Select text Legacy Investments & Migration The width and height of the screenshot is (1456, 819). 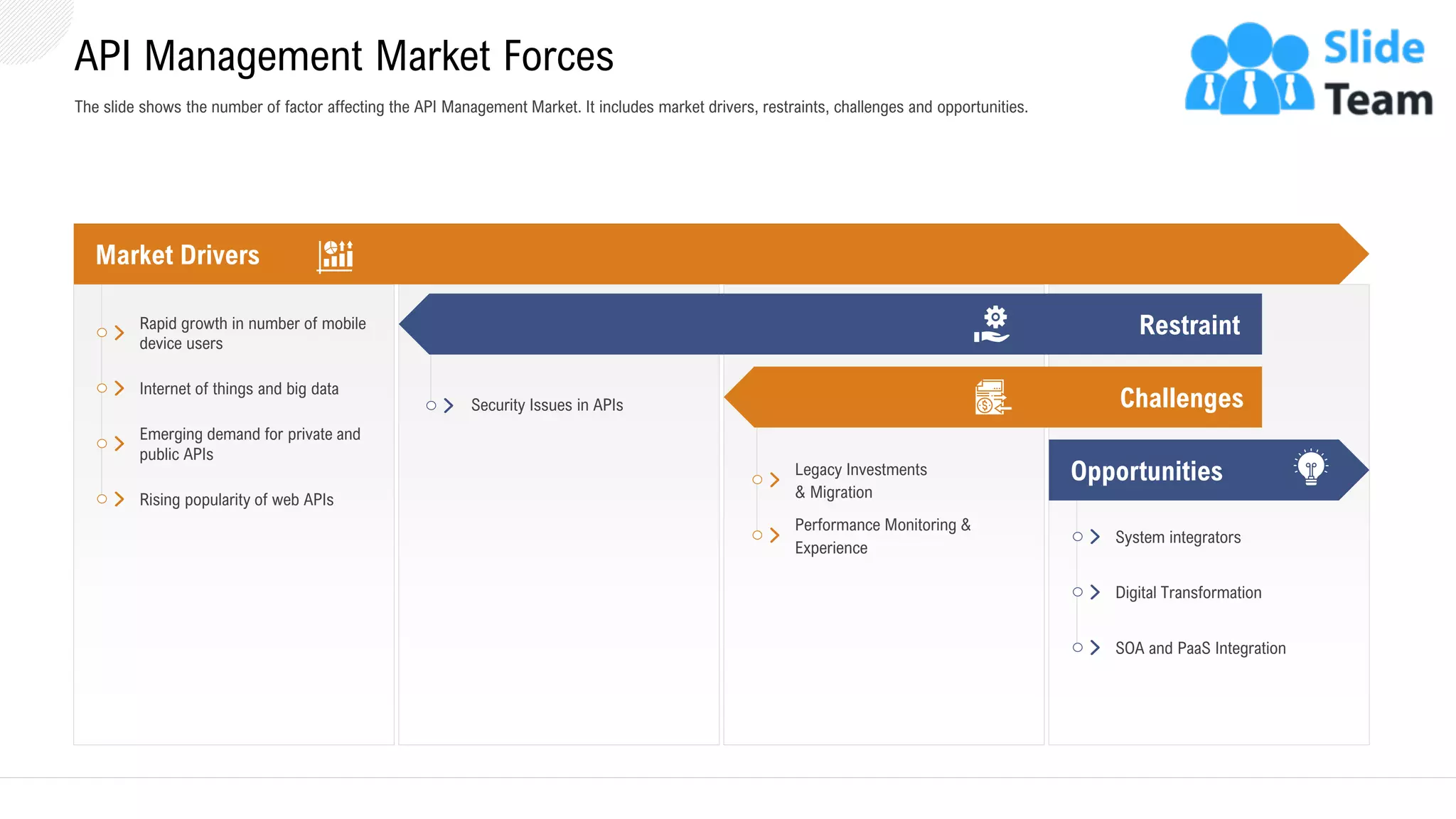pyautogui.click(x=861, y=481)
